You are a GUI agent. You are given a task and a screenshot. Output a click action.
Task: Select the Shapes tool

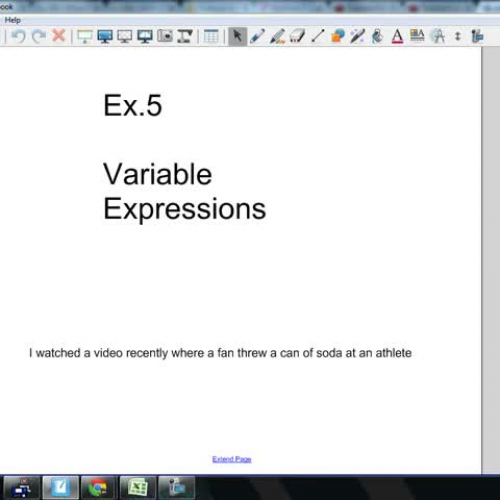[x=337, y=36]
